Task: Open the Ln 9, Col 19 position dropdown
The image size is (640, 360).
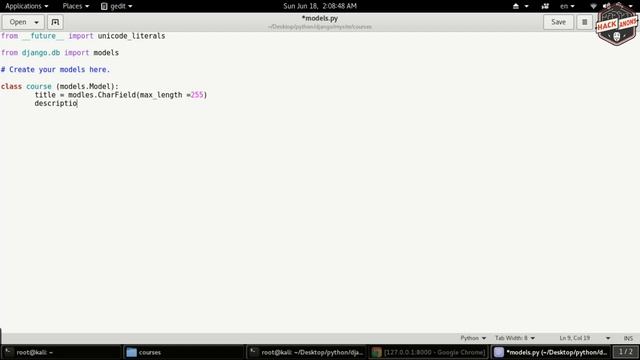Action: click(x=584, y=338)
